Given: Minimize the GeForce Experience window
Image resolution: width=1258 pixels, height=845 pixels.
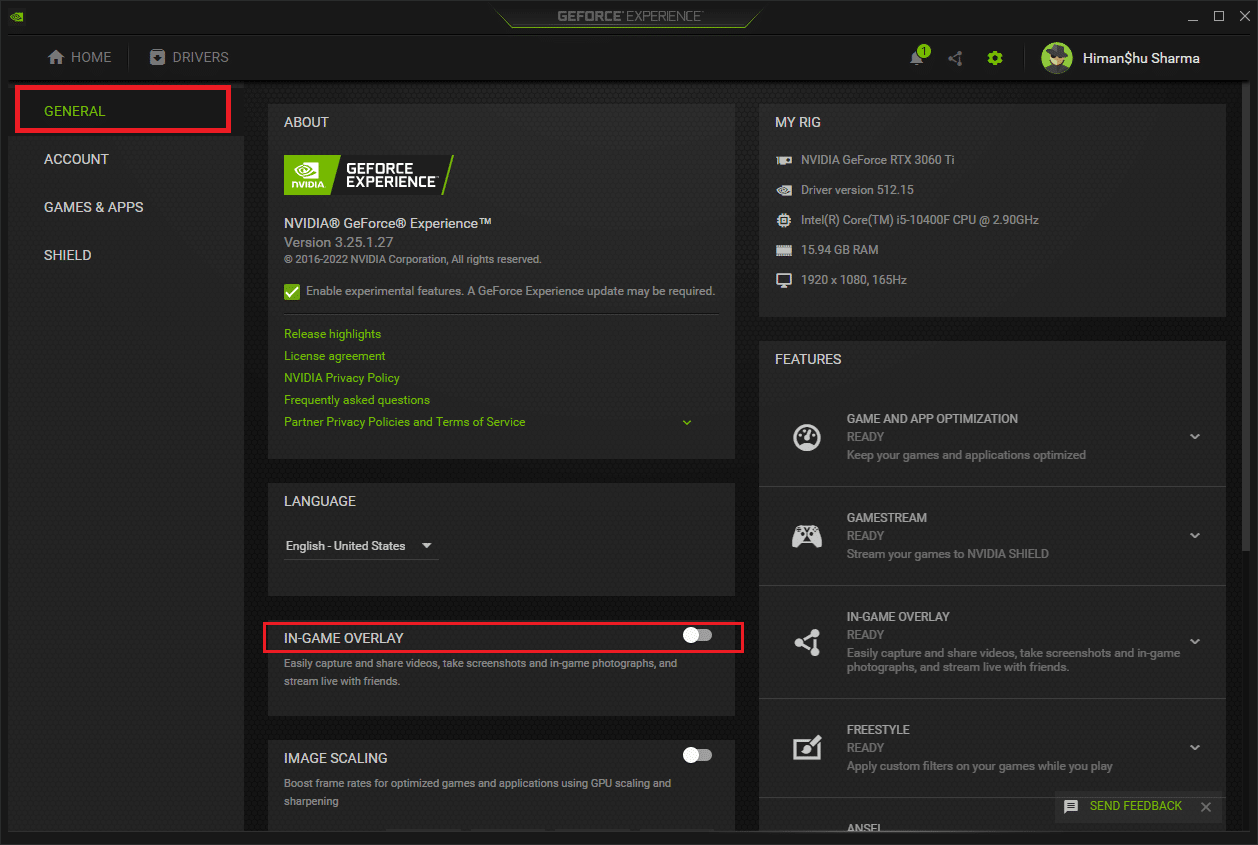Looking at the screenshot, I should tap(1194, 17).
